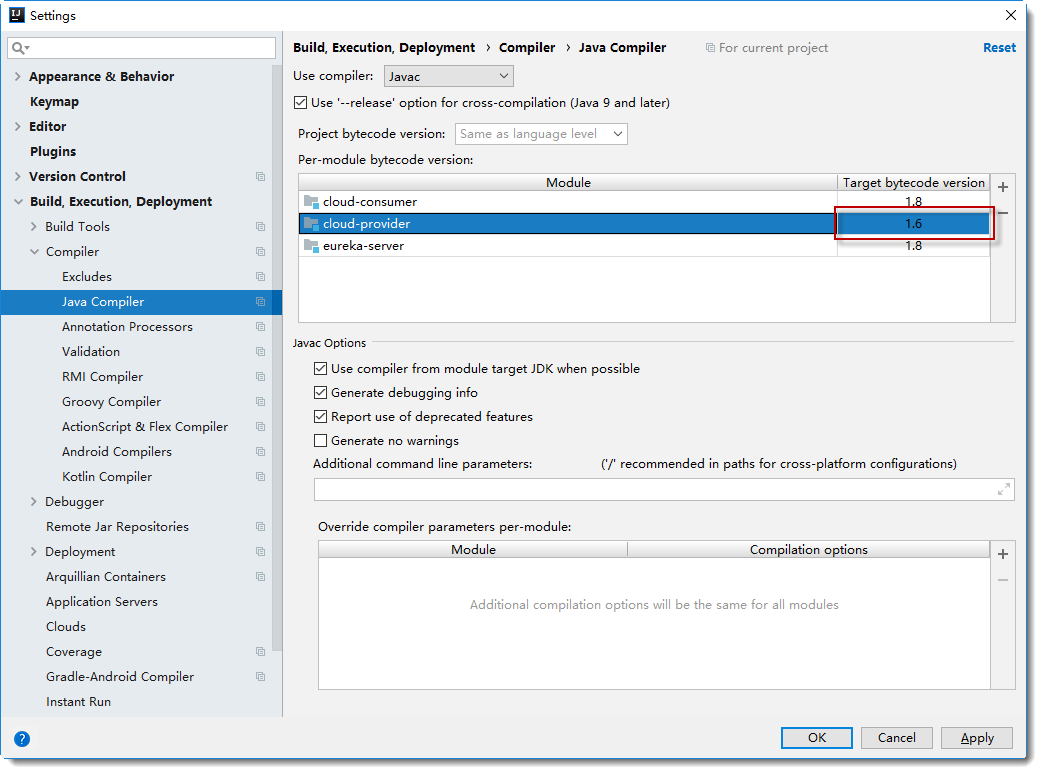The width and height of the screenshot is (1042, 774).
Task: Click the Reset link
Action: (x=999, y=48)
